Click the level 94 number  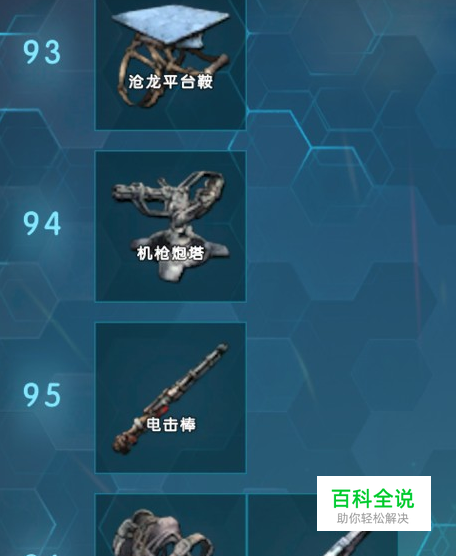click(x=42, y=223)
